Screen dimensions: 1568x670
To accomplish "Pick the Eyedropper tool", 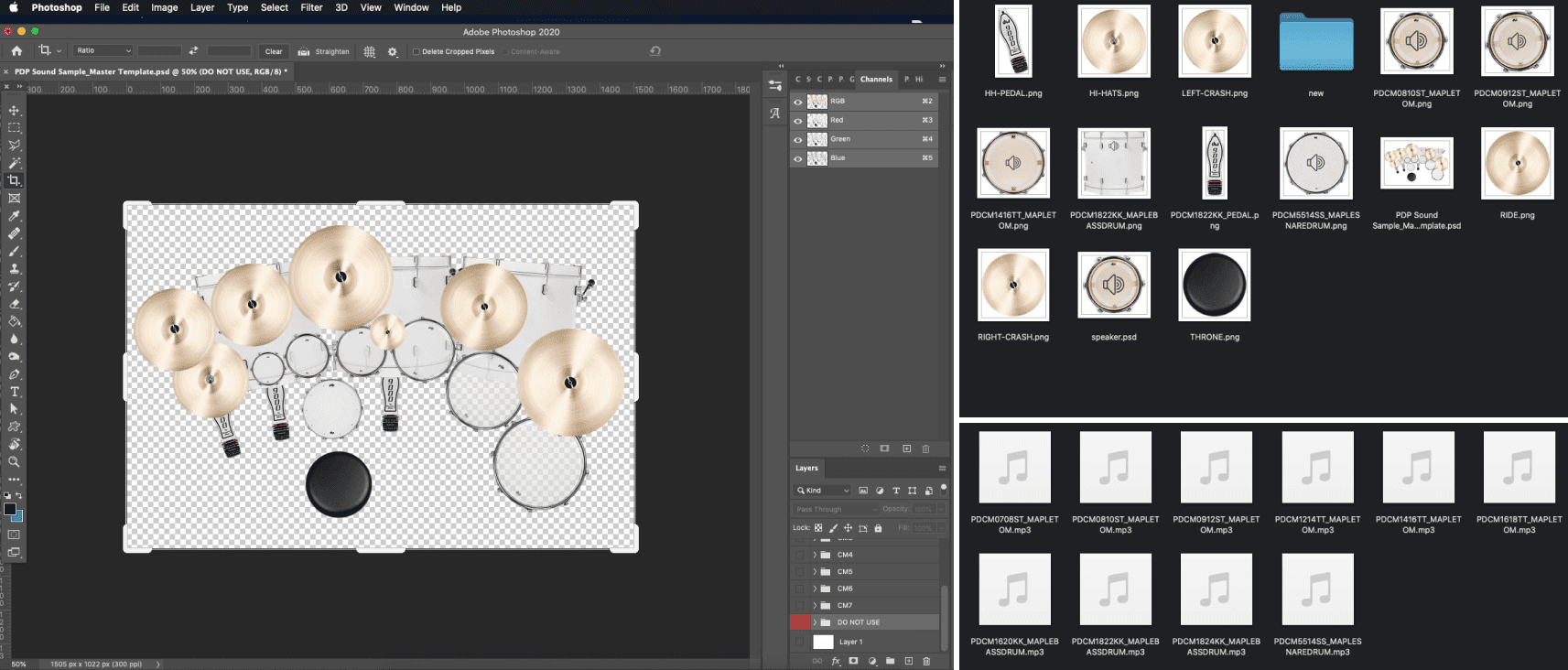I will (x=14, y=216).
